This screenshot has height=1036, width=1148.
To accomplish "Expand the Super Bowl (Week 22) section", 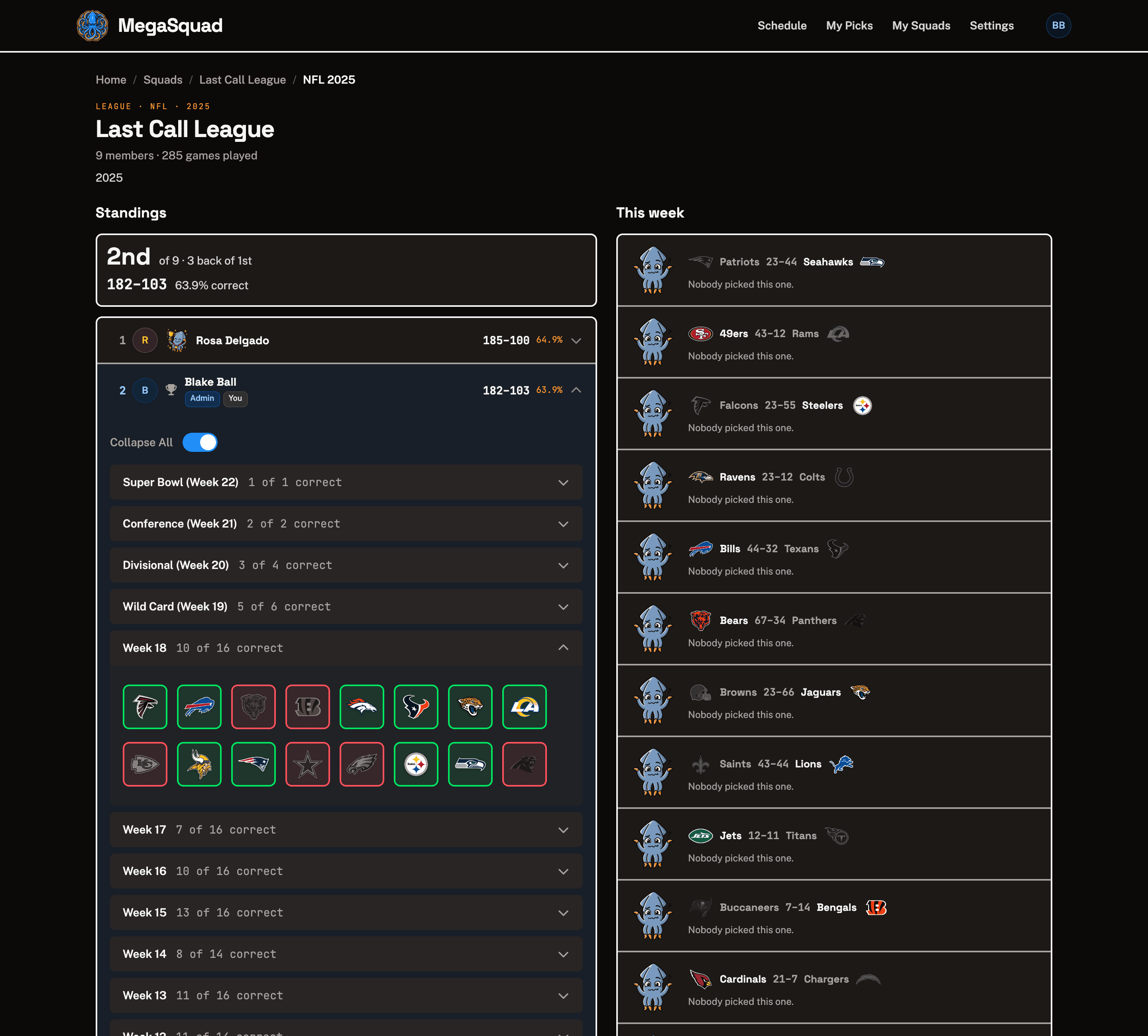I will tap(346, 482).
